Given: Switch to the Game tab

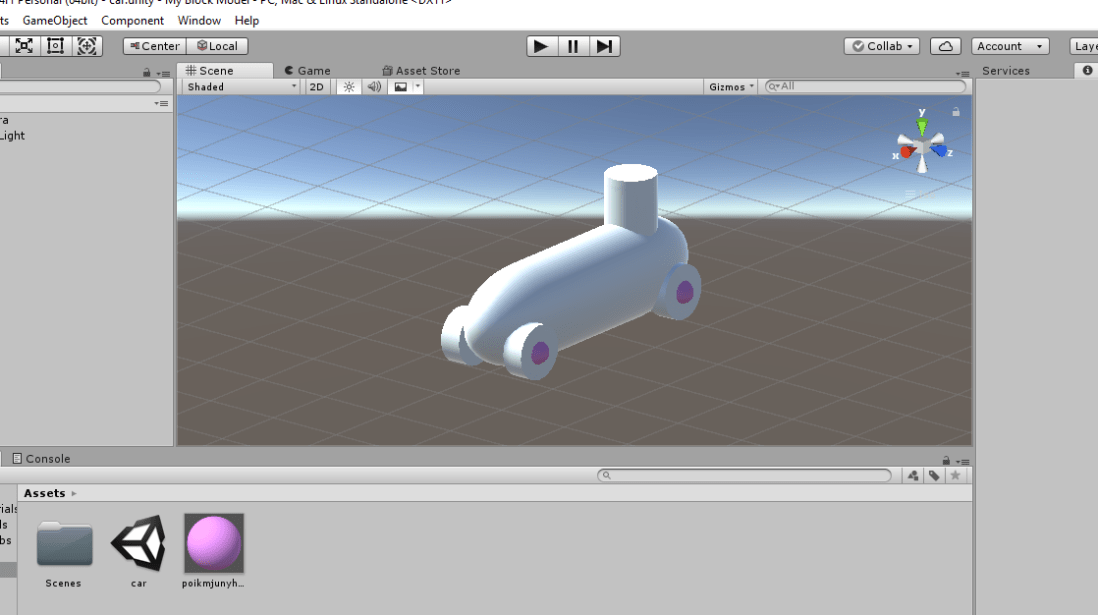Looking at the screenshot, I should tap(307, 71).
